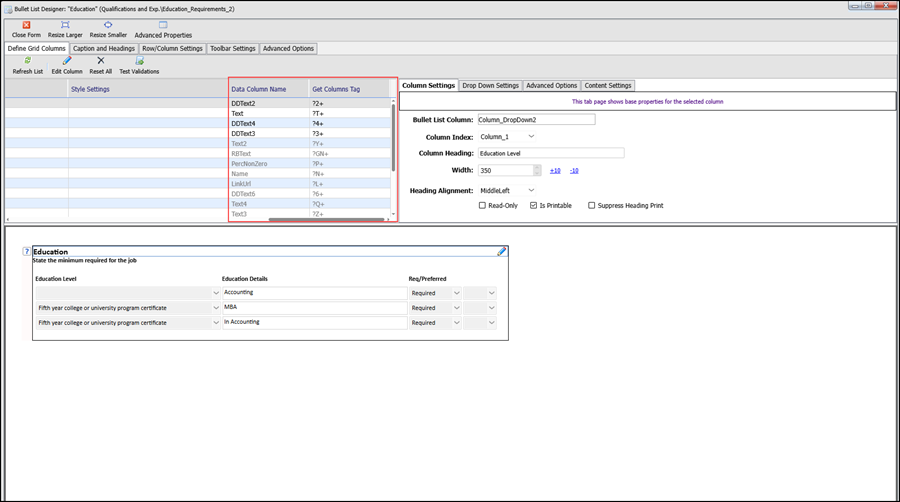Click the Width value field
The image size is (900, 502).
pos(505,170)
